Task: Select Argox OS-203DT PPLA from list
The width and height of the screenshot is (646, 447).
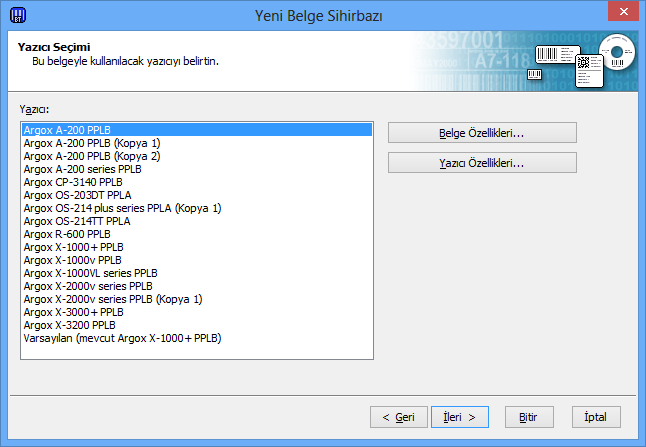Action: click(x=77, y=195)
